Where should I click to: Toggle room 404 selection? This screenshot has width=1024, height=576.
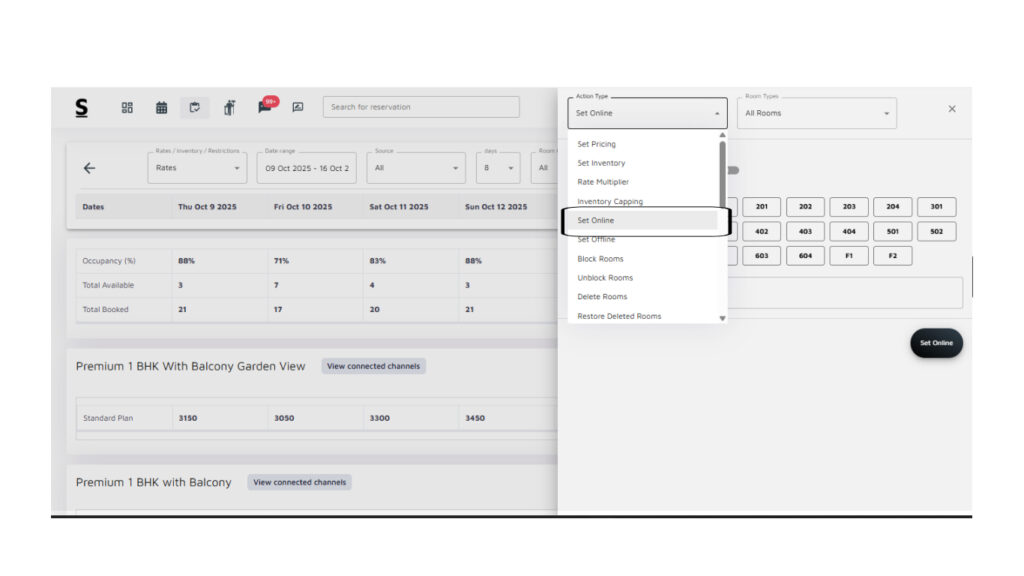point(848,231)
